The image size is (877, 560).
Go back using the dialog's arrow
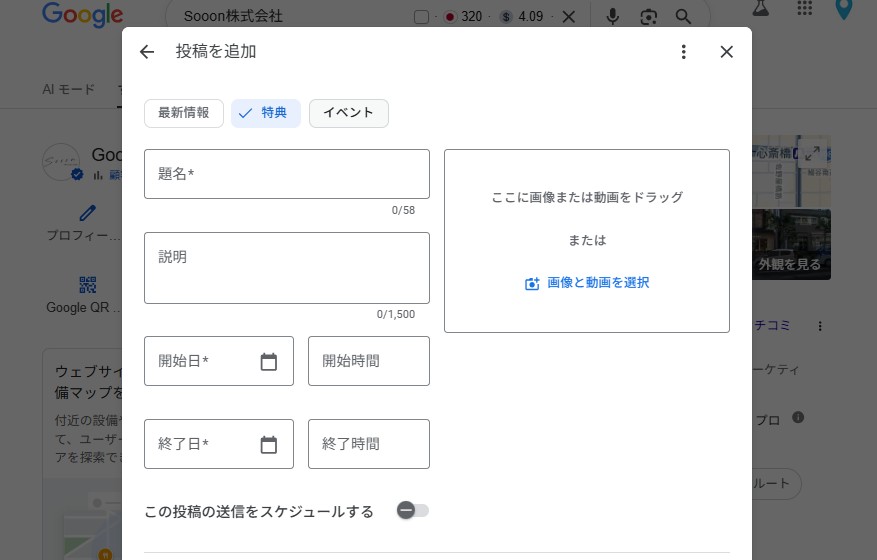[147, 52]
